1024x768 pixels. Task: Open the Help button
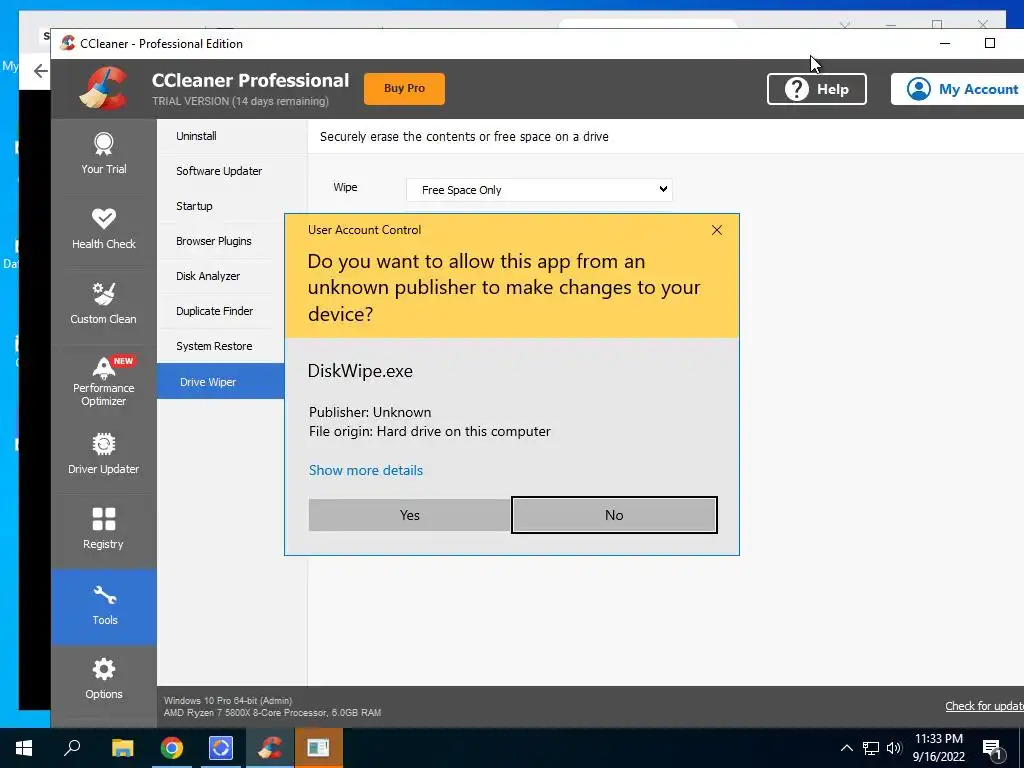[816, 89]
